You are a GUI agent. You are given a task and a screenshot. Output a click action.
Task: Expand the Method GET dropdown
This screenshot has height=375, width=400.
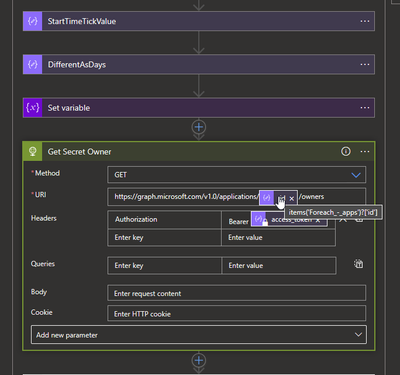[237, 175]
